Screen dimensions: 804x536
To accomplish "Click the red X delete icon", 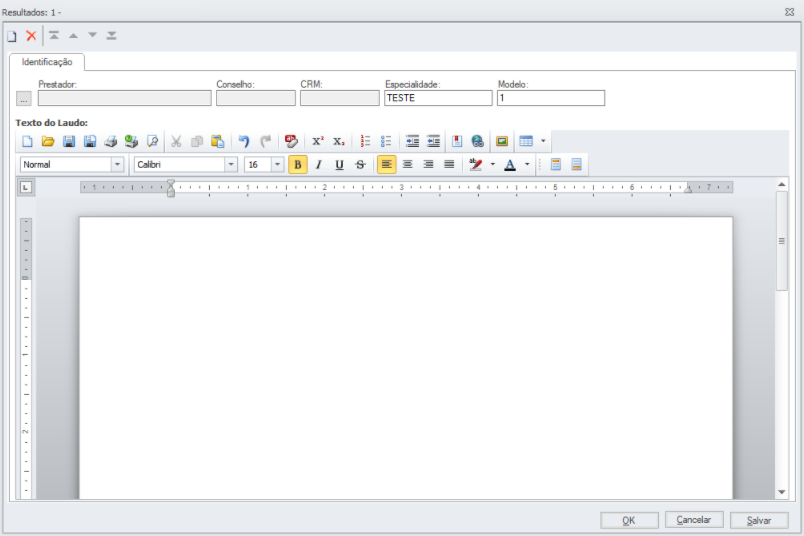I will 31,35.
